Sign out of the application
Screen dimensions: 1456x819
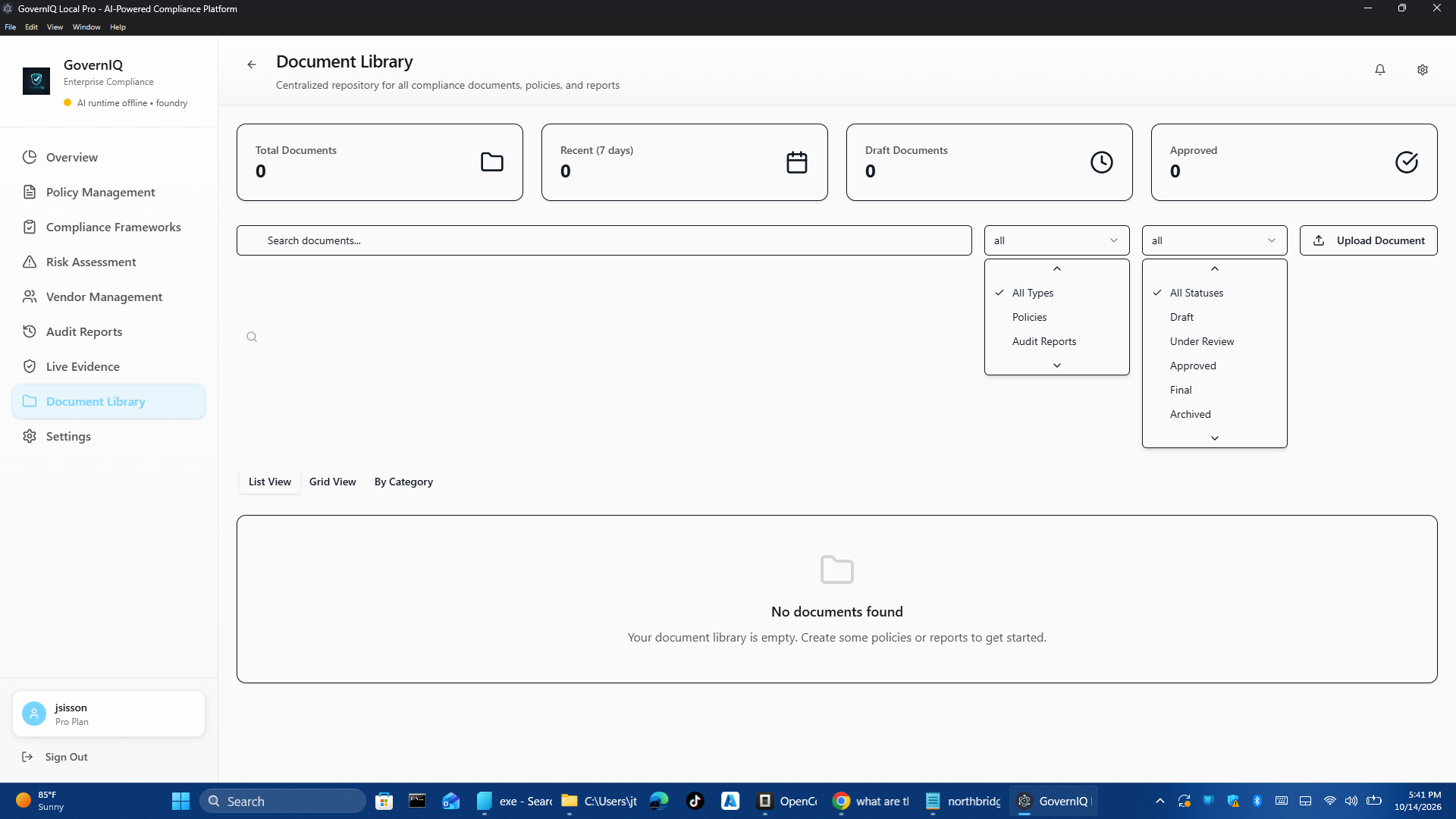pyautogui.click(x=55, y=757)
